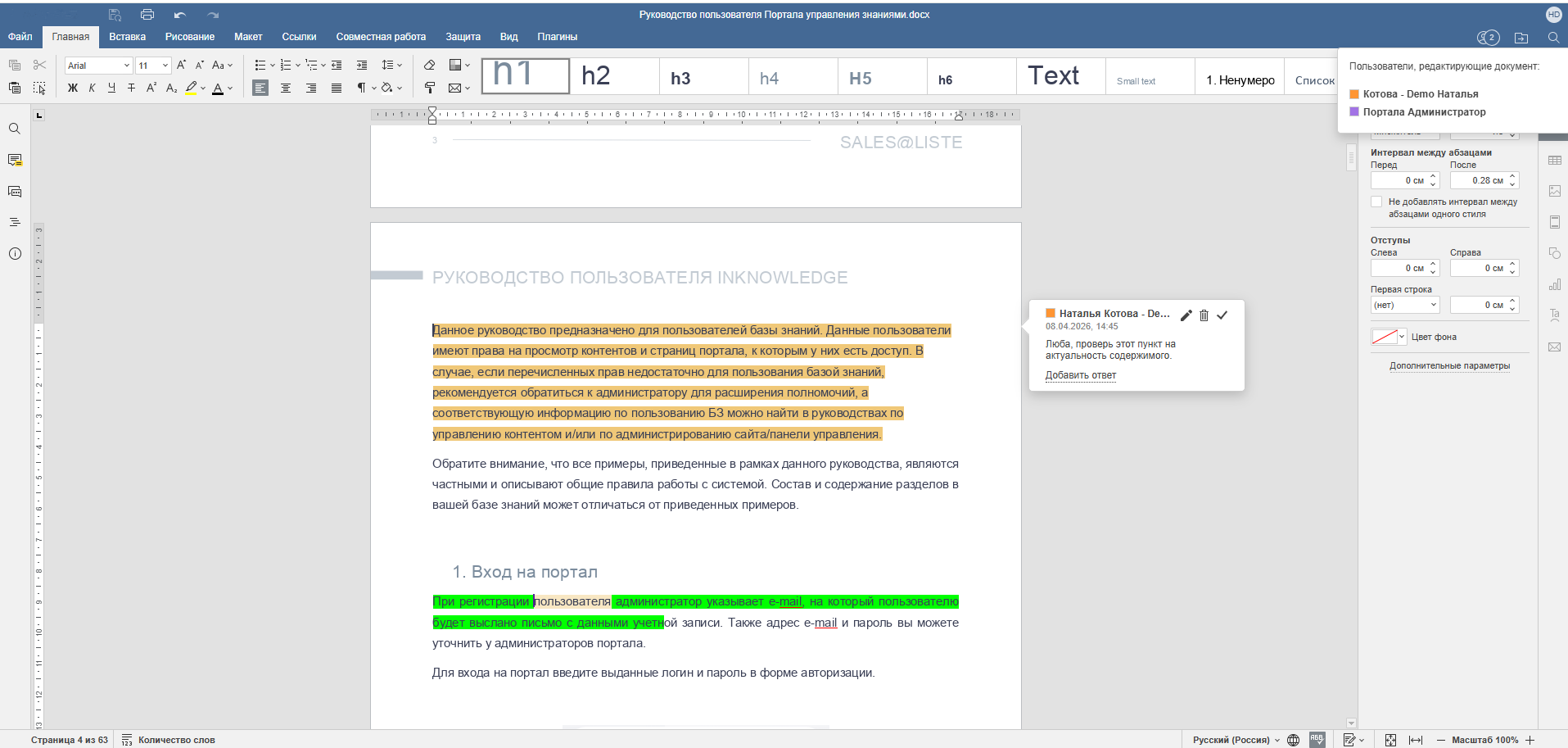Image resolution: width=1568 pixels, height=748 pixels.
Task: Open Chart settings in right sidebar
Action: pyautogui.click(x=1555, y=284)
